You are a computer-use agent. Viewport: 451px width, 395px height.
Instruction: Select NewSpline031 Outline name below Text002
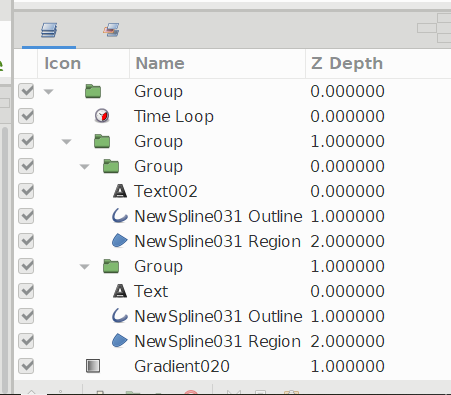tap(218, 216)
